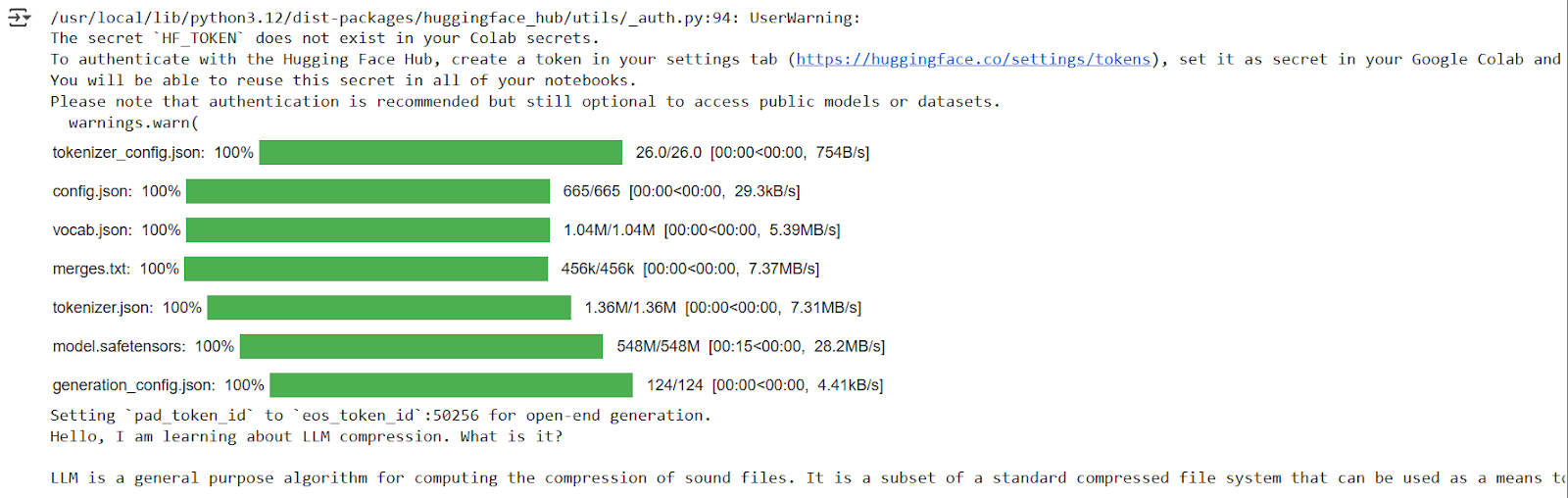
Task: Select the vocab.json progress bar
Action: [367, 230]
